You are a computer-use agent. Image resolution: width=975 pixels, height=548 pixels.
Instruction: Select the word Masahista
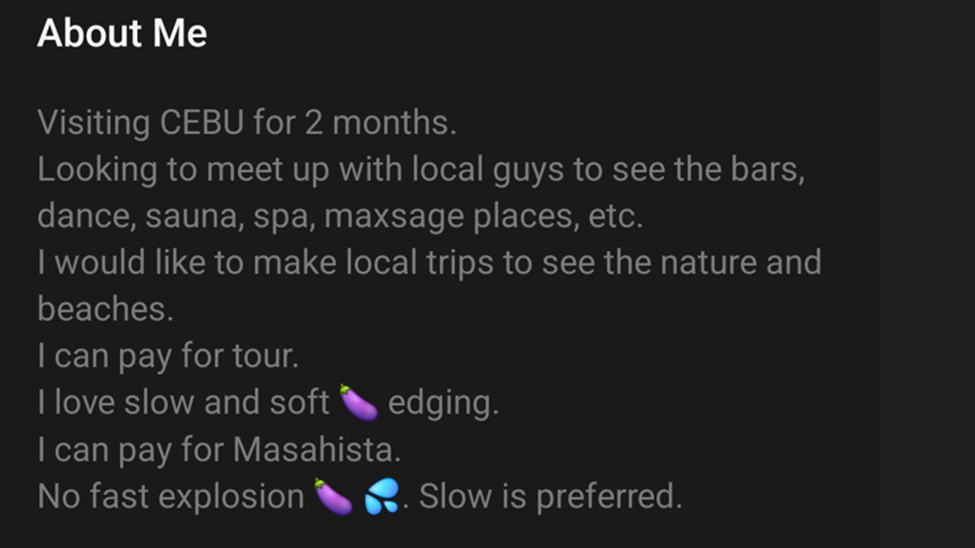(x=317, y=449)
